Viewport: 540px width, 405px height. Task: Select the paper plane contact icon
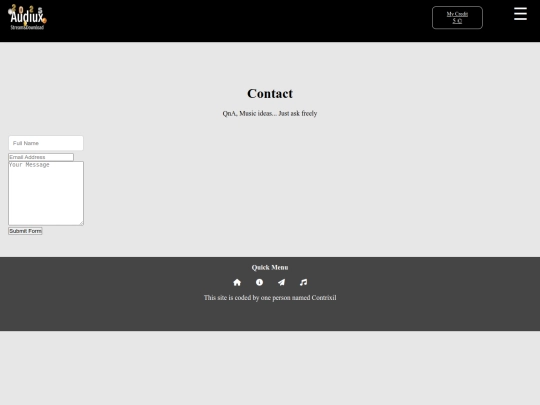[281, 282]
